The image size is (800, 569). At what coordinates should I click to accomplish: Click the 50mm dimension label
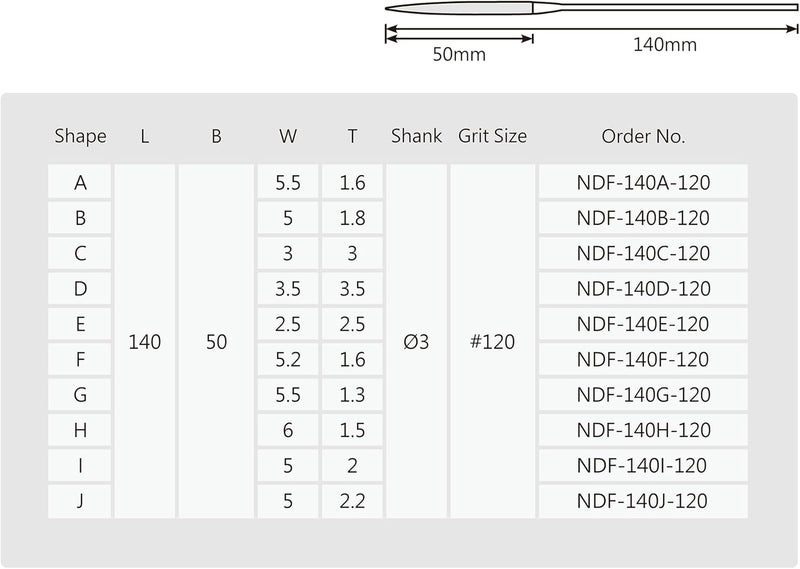click(459, 54)
